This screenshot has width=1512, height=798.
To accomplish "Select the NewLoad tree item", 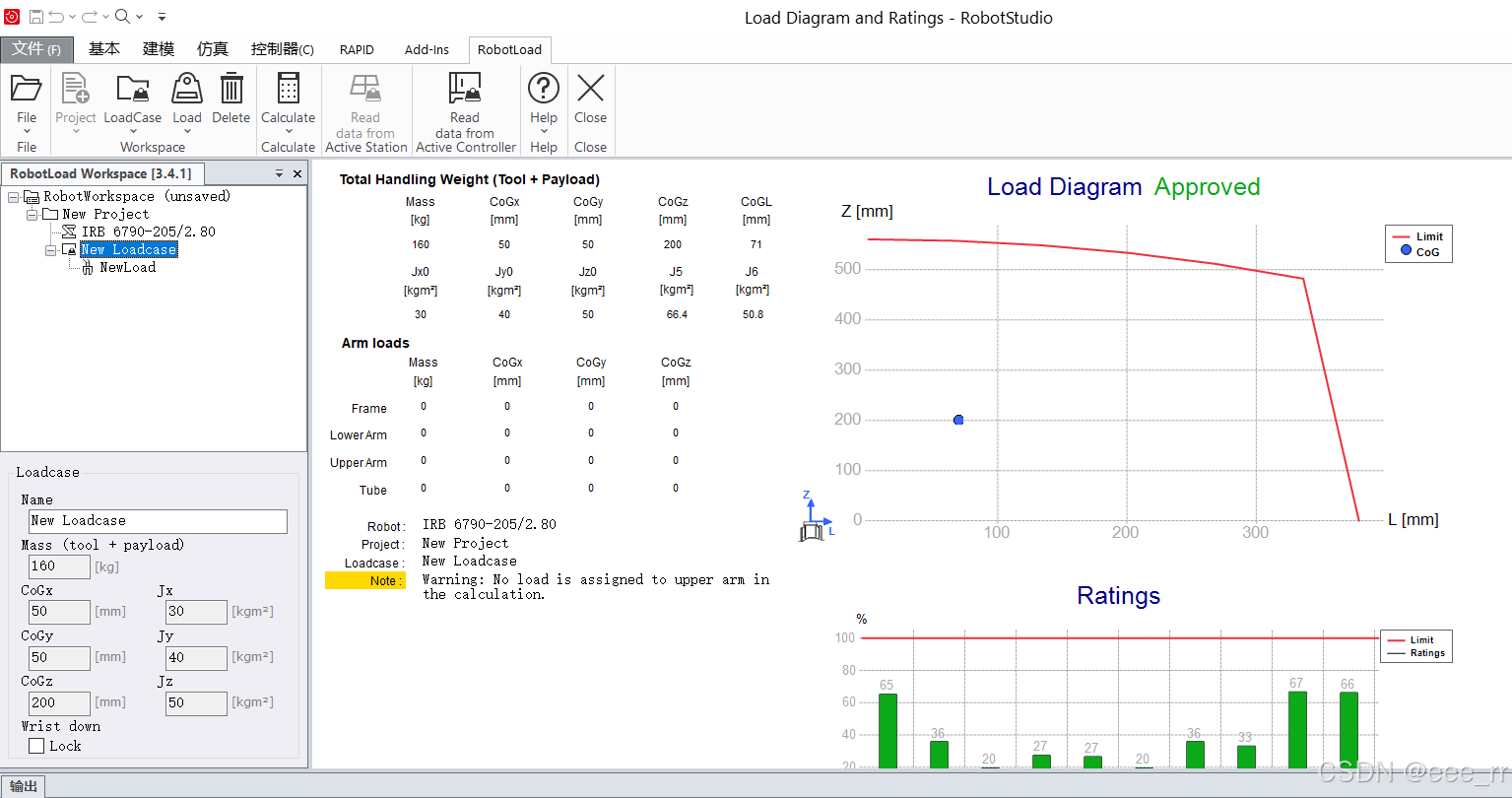I will tap(128, 268).
